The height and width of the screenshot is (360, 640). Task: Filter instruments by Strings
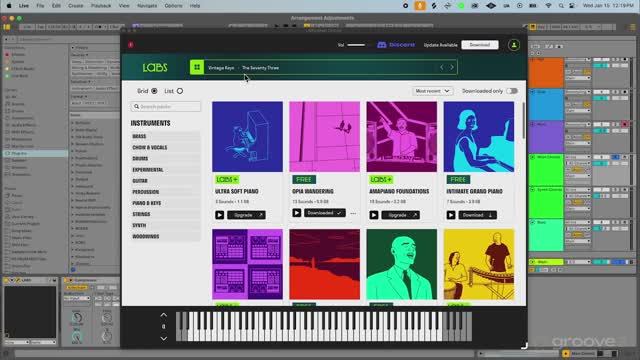pyautogui.click(x=165, y=214)
